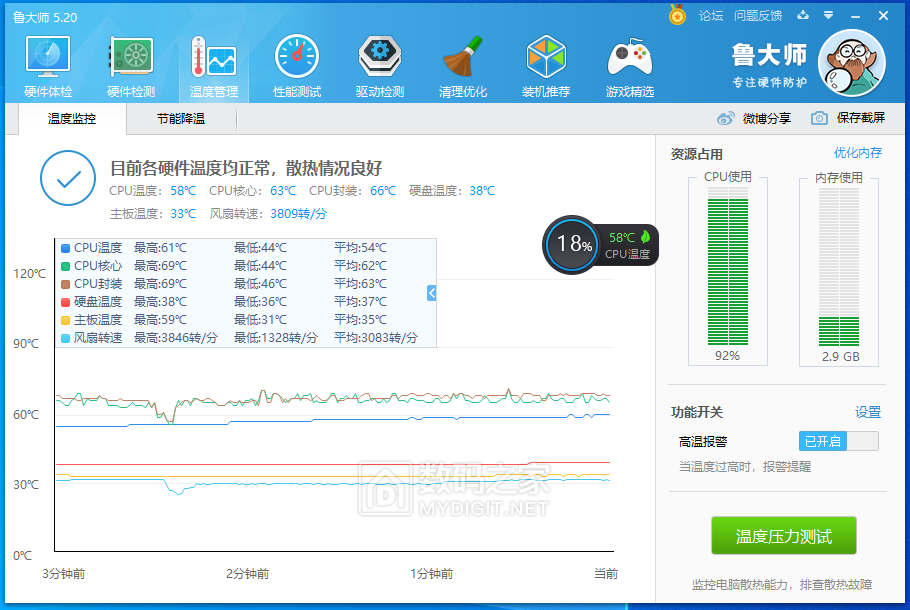Click 保存截屏 camera screenshot button
This screenshot has height=610, width=910.
[x=848, y=118]
